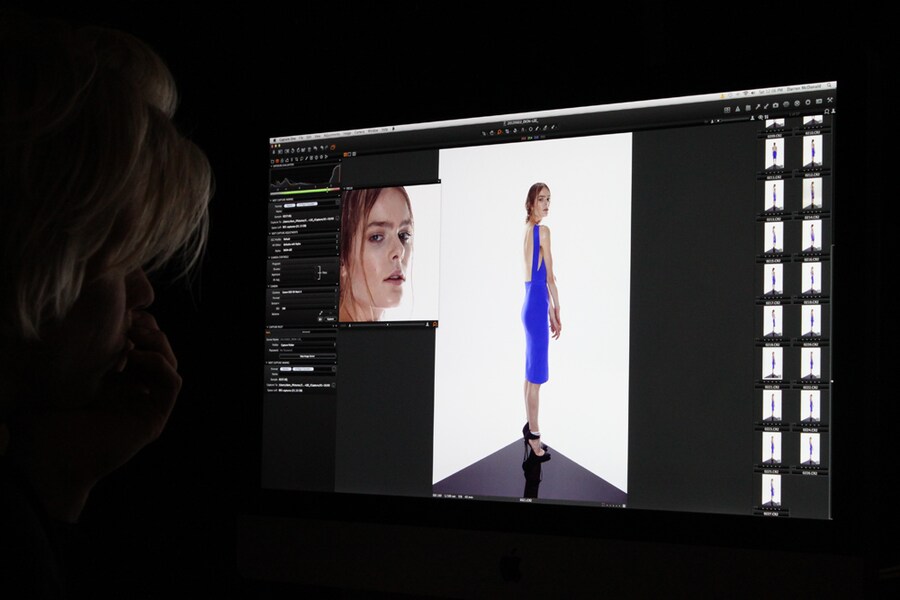Collapse the Next Capture Adjustments panel
Image resolution: width=900 pixels, height=600 pixels.
(270, 233)
